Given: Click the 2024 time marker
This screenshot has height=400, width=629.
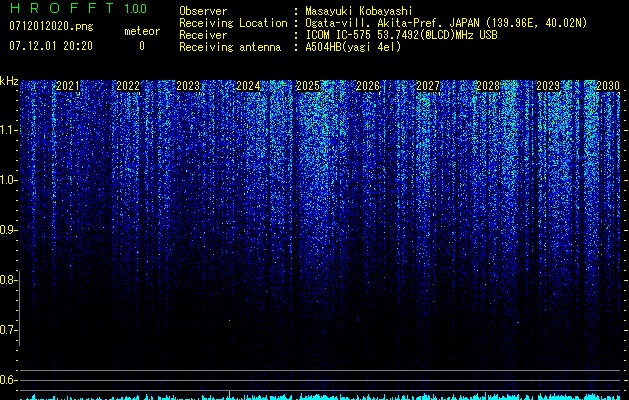Looking at the screenshot, I should coord(248,86).
